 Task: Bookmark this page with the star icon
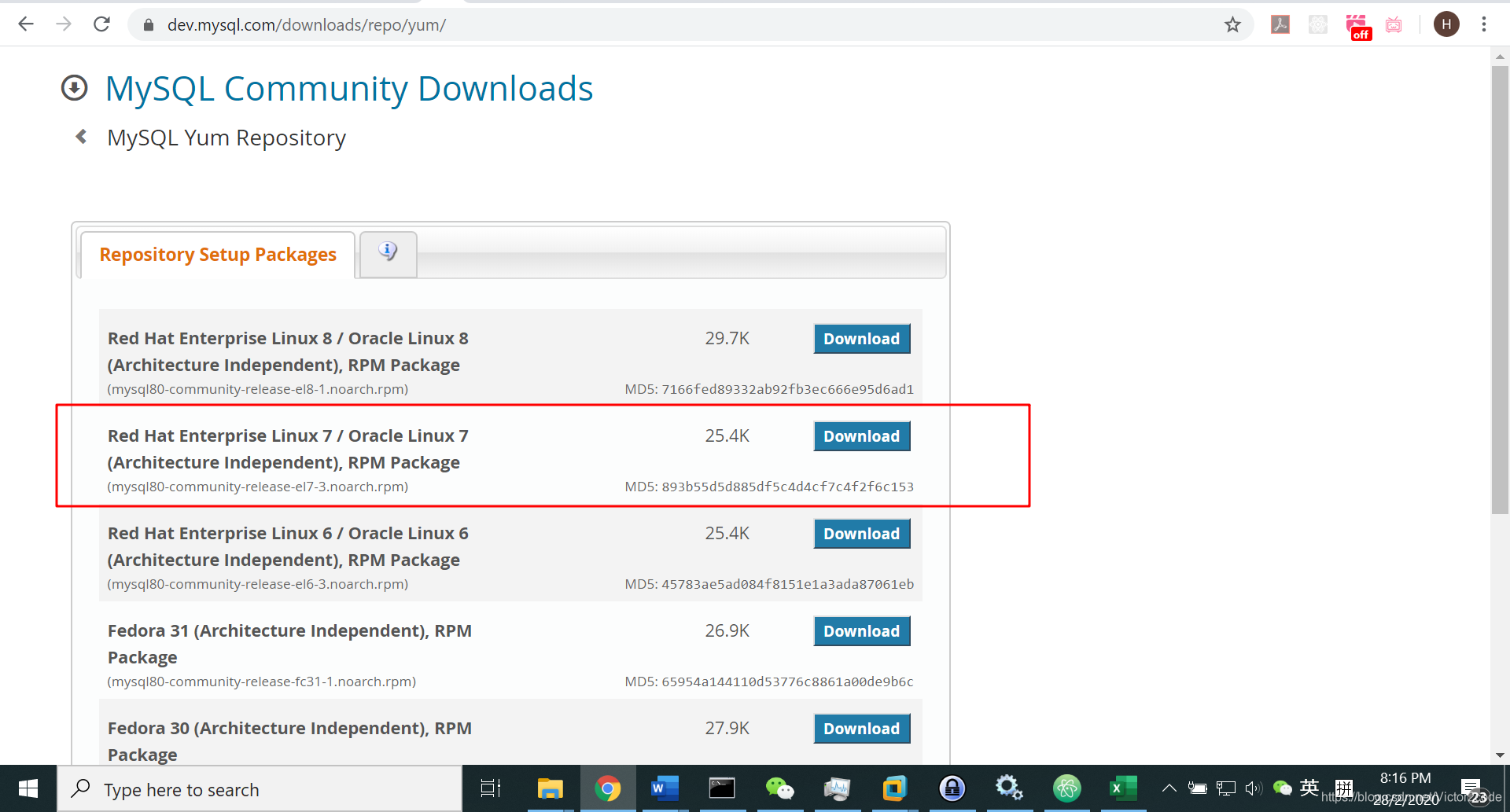point(1232,25)
